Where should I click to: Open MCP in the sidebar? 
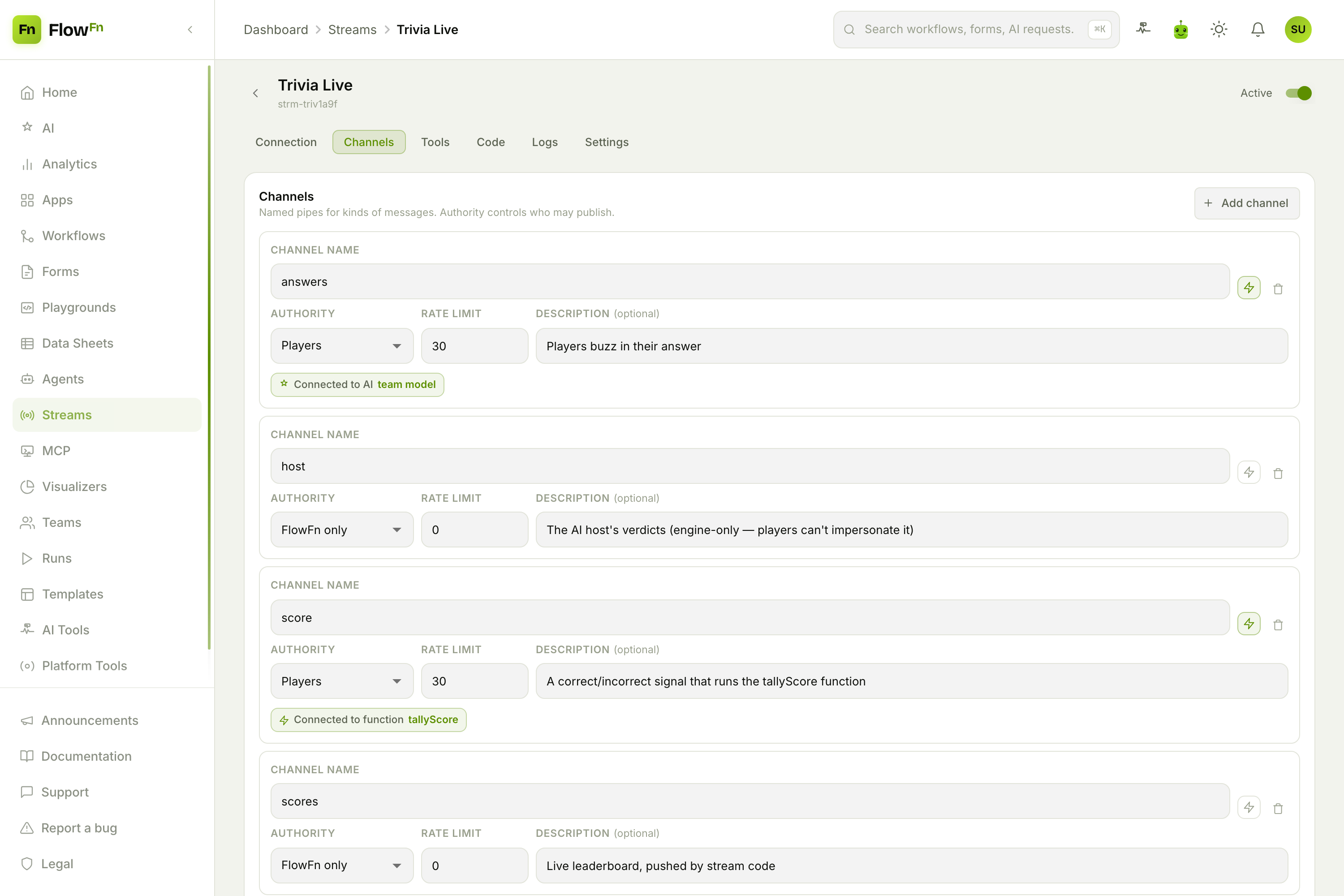pos(107,450)
